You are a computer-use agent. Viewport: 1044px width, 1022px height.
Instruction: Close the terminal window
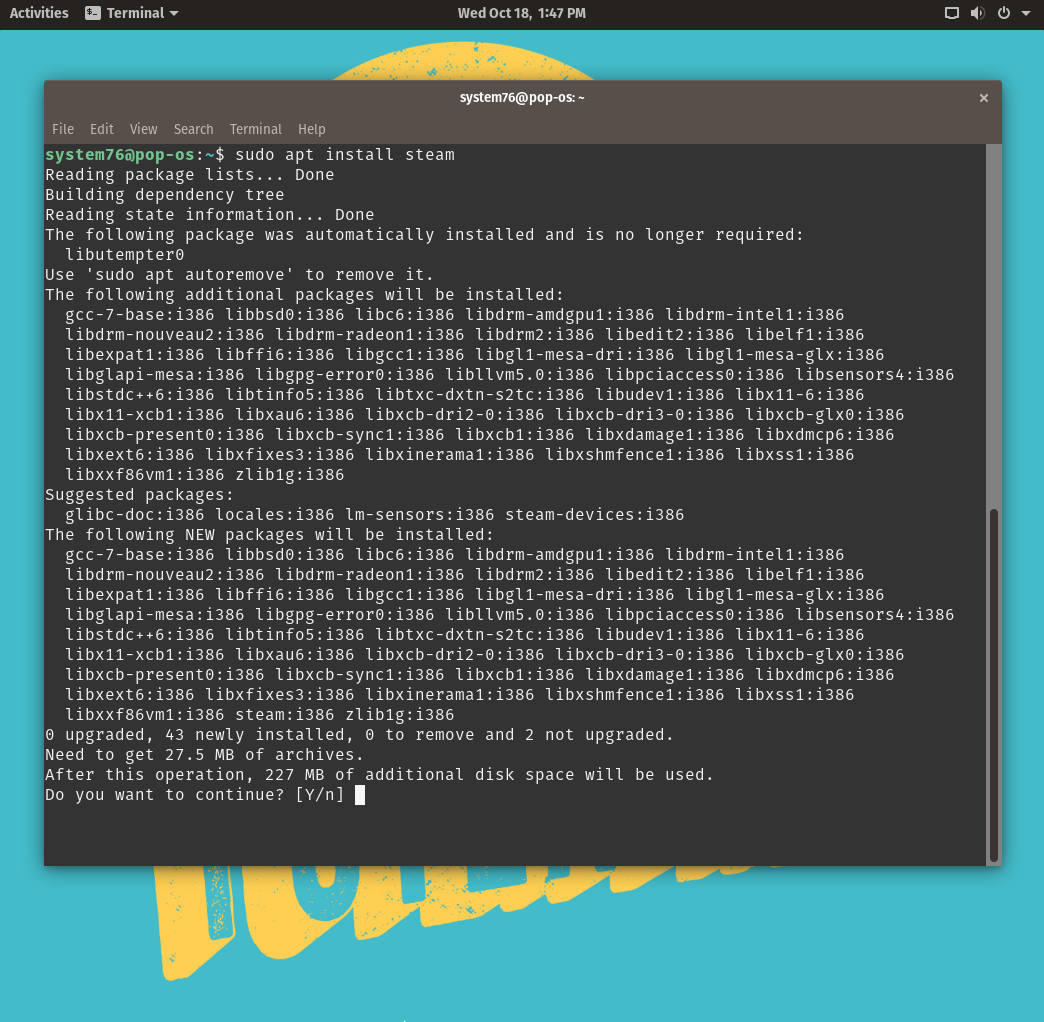tap(983, 98)
